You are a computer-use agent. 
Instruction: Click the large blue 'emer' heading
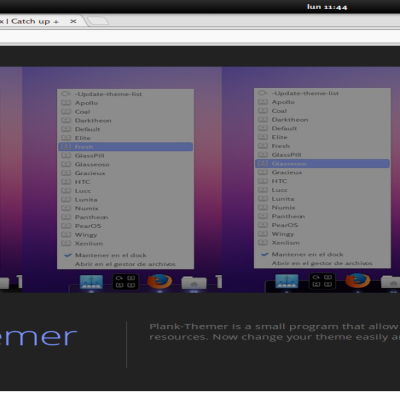tap(38, 337)
